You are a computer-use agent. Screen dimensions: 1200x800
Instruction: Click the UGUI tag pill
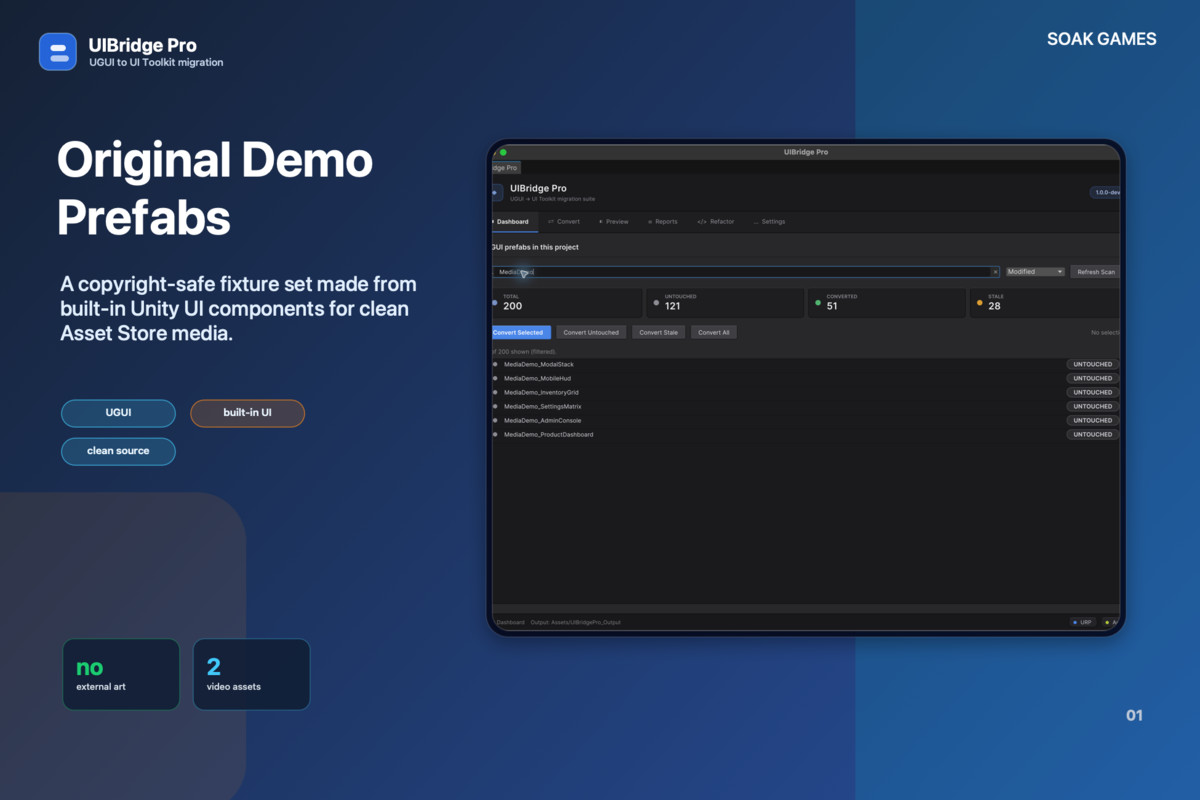point(118,413)
